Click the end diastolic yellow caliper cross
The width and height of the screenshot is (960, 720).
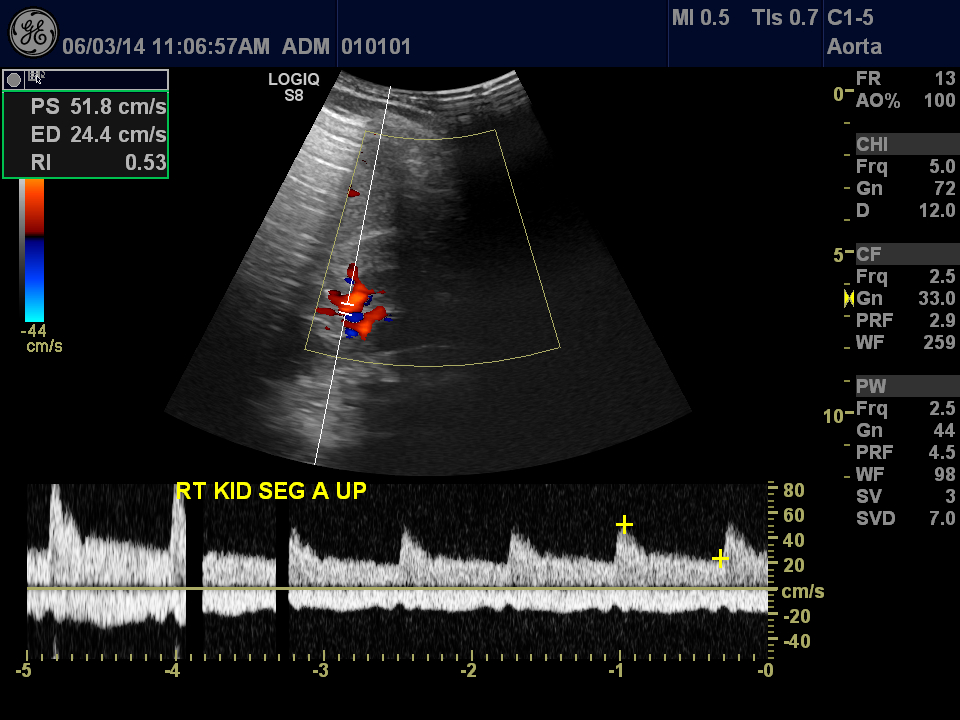(x=720, y=558)
